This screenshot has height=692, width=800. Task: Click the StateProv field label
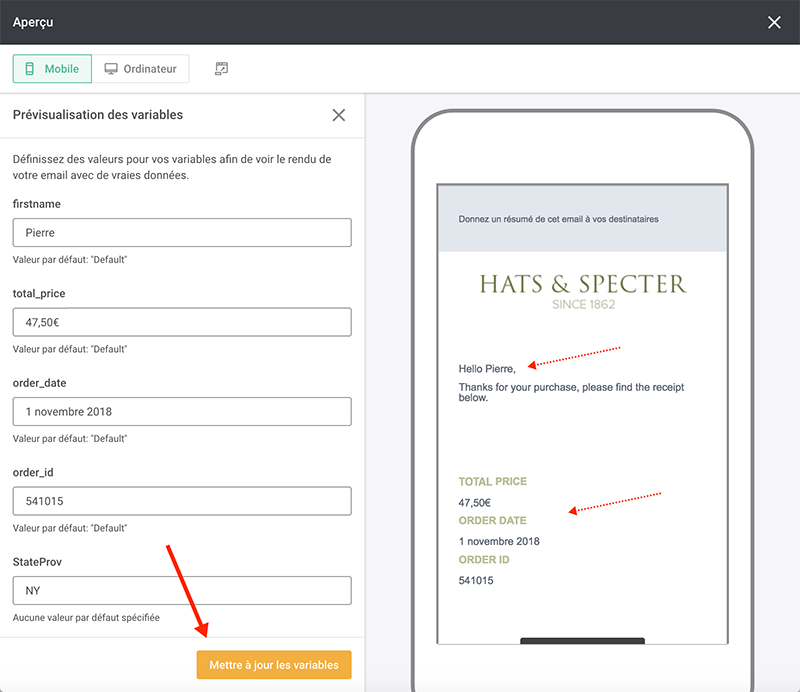point(37,562)
